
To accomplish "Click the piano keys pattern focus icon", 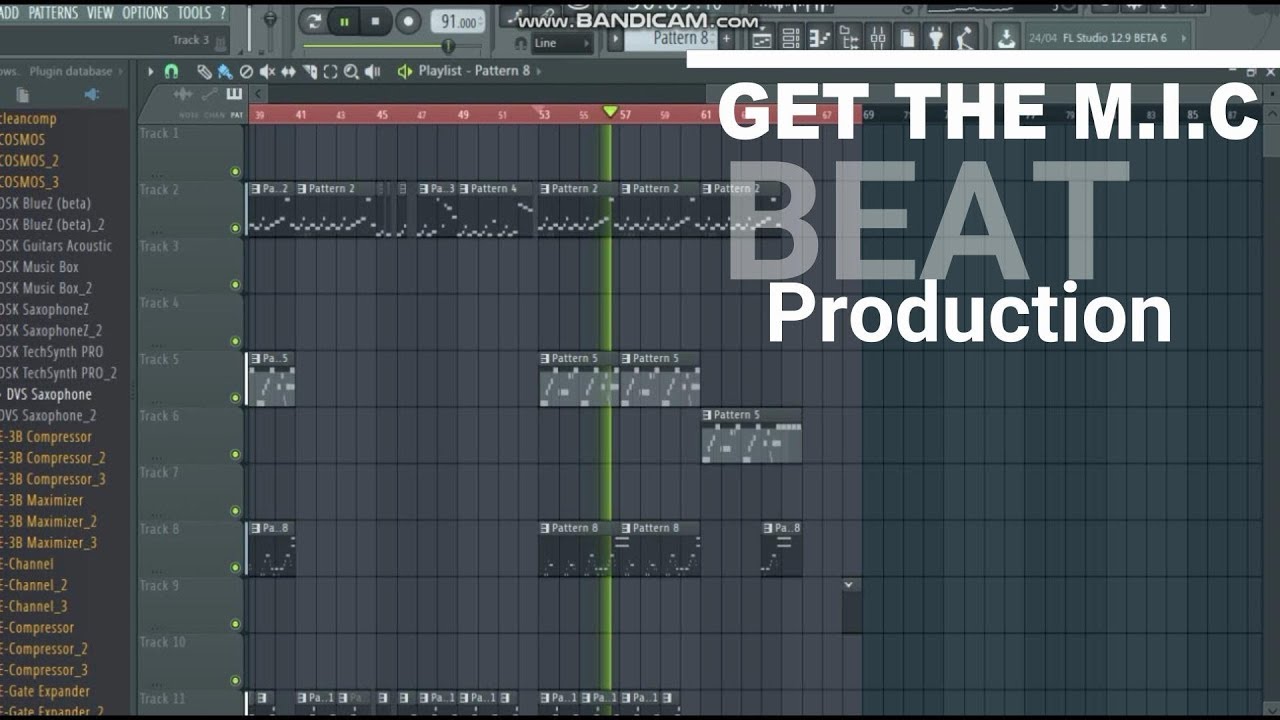I will tap(235, 94).
